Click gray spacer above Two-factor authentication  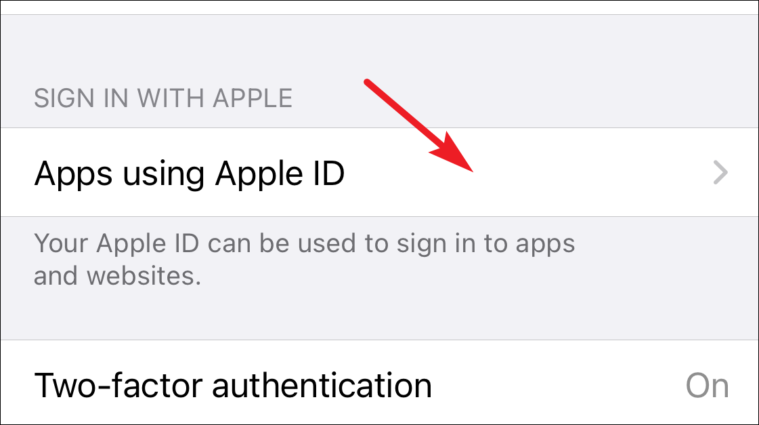[380, 315]
